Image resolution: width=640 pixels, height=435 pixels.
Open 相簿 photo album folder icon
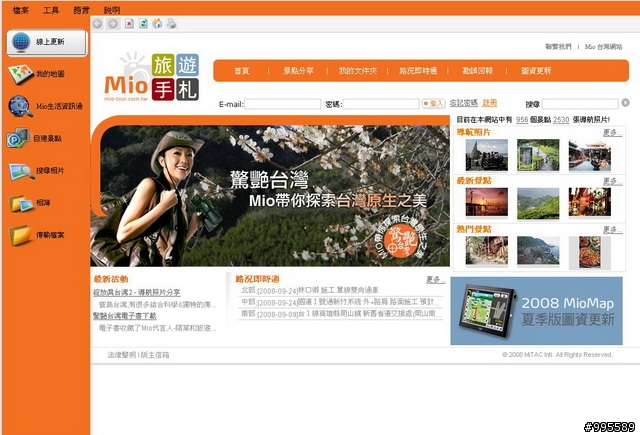tap(21, 203)
